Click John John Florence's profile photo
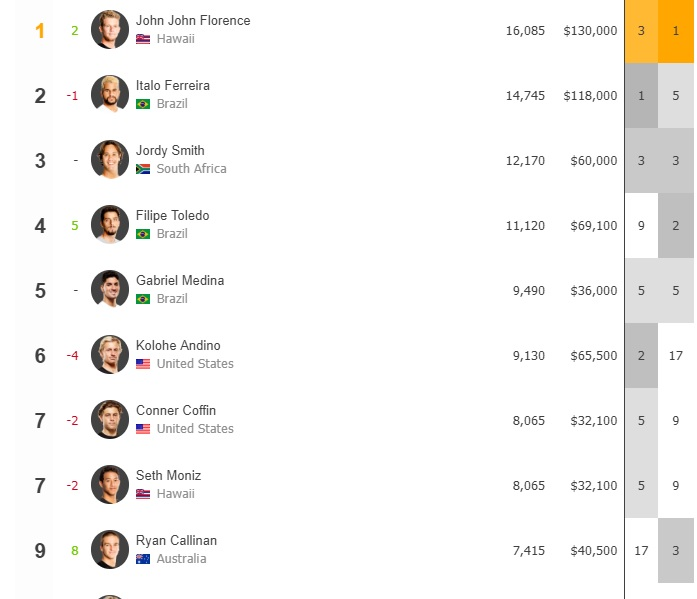The image size is (697, 599). tap(110, 30)
